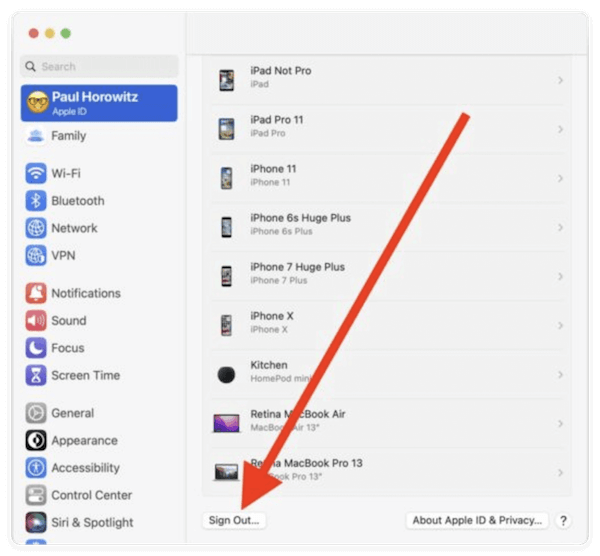Select Paul Horowitz Apple ID item
Viewport: 600px width, 556px height.
click(99, 103)
